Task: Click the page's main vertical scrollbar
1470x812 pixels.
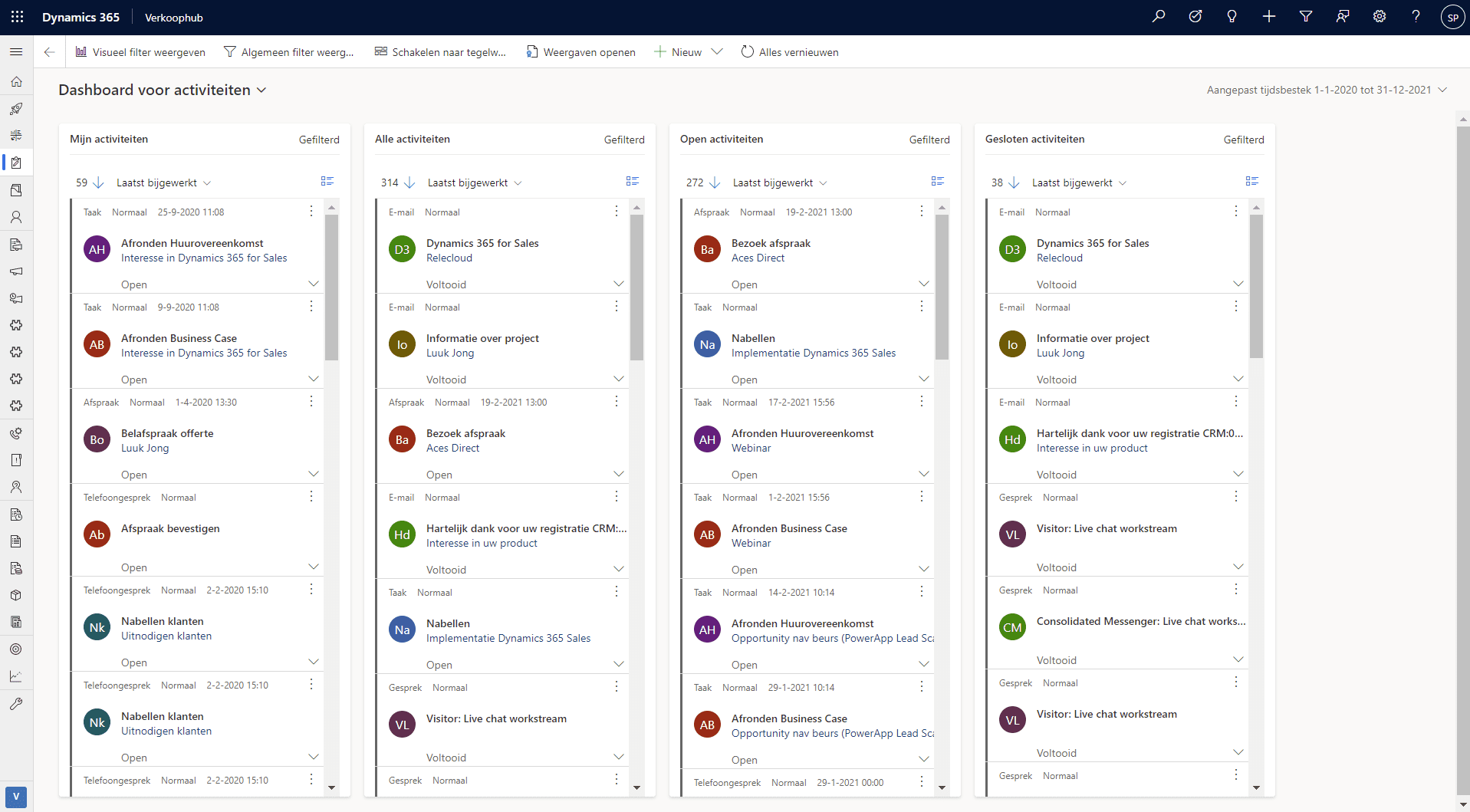Action: 1463,460
